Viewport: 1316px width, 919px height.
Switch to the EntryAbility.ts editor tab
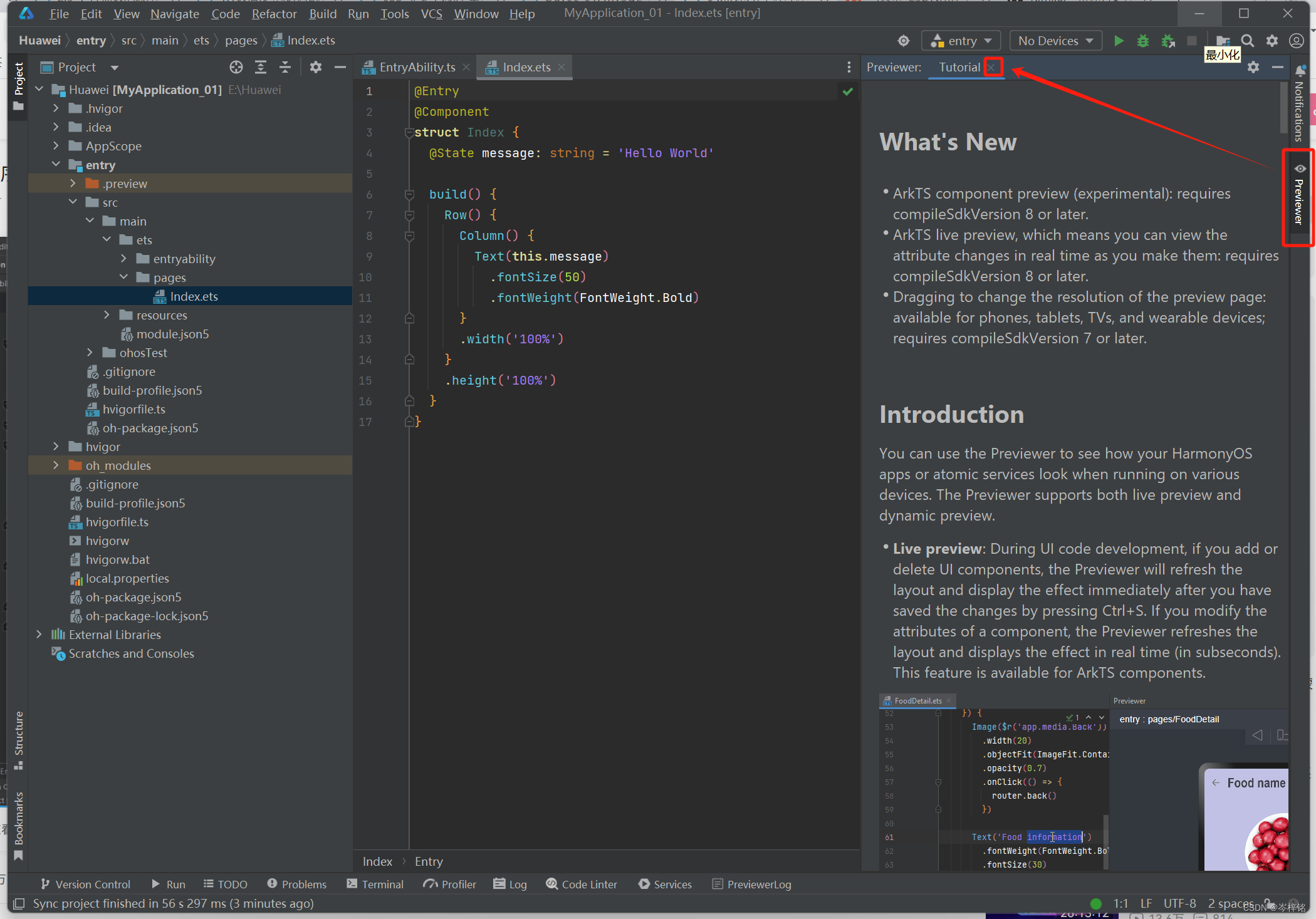417,67
